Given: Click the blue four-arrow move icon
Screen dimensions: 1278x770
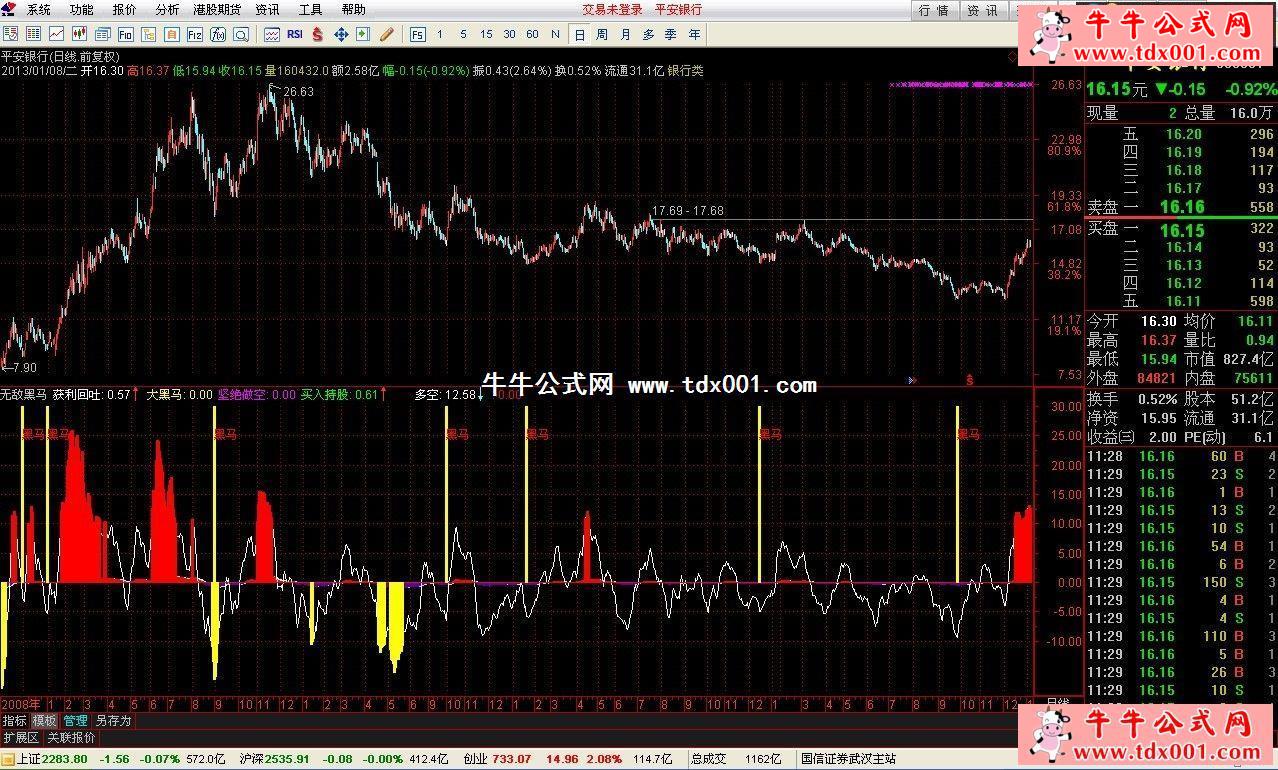Looking at the screenshot, I should coord(340,34).
